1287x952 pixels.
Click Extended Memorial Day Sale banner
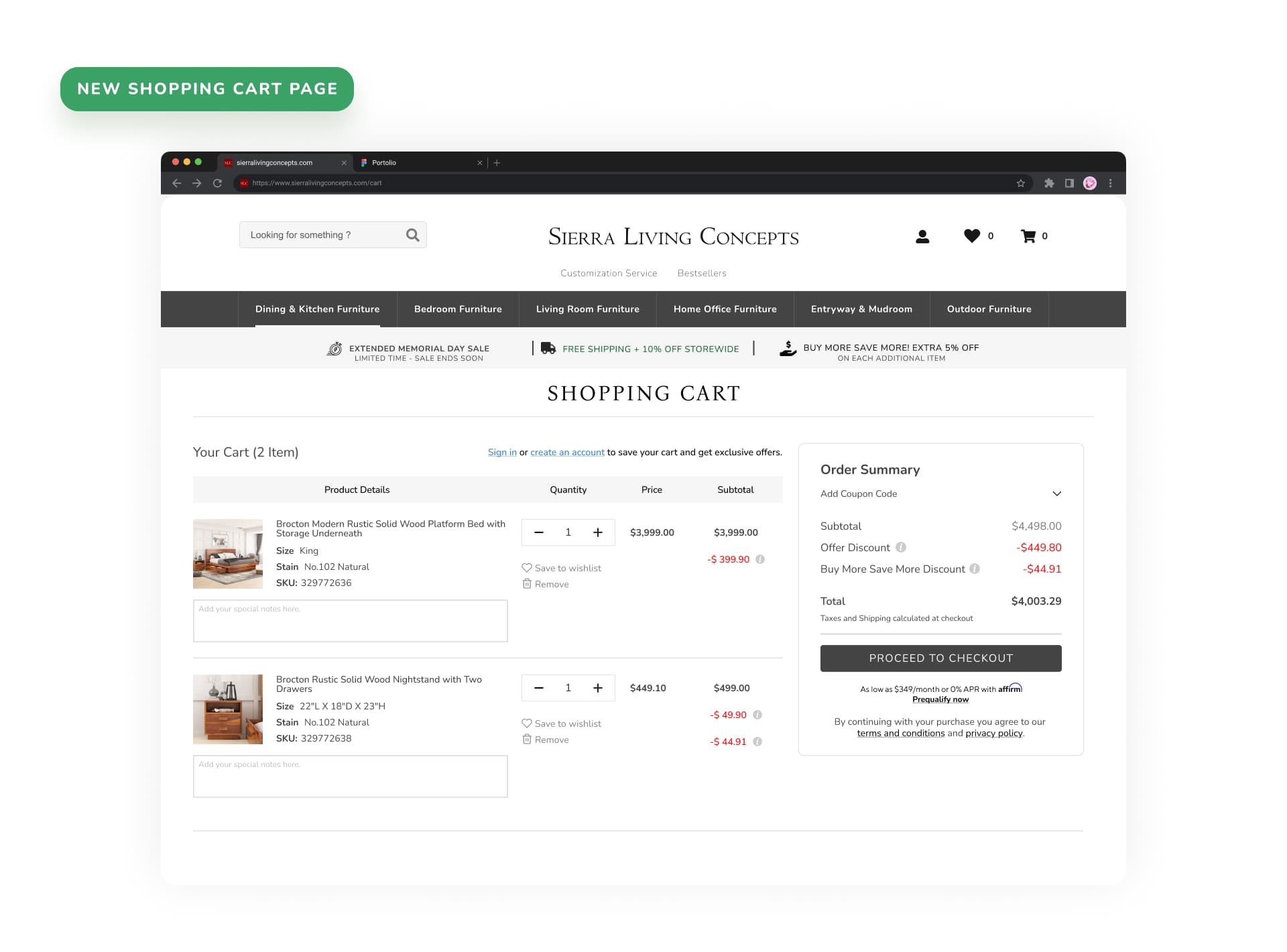[408, 353]
